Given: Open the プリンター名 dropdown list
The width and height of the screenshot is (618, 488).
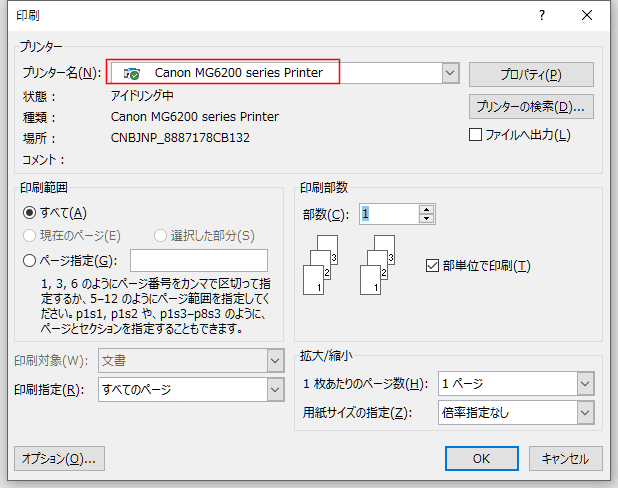Looking at the screenshot, I should [450, 73].
